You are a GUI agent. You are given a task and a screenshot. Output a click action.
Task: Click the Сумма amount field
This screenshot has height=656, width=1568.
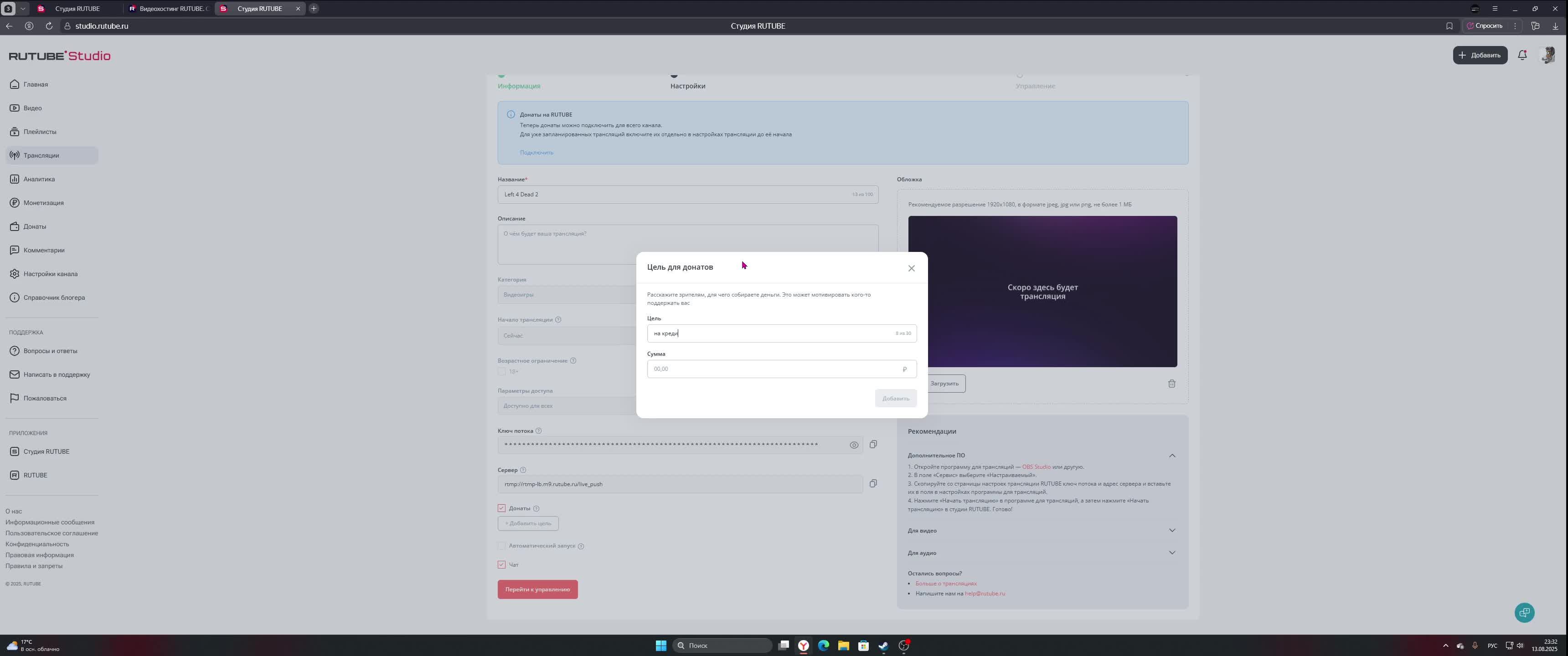(x=773, y=369)
